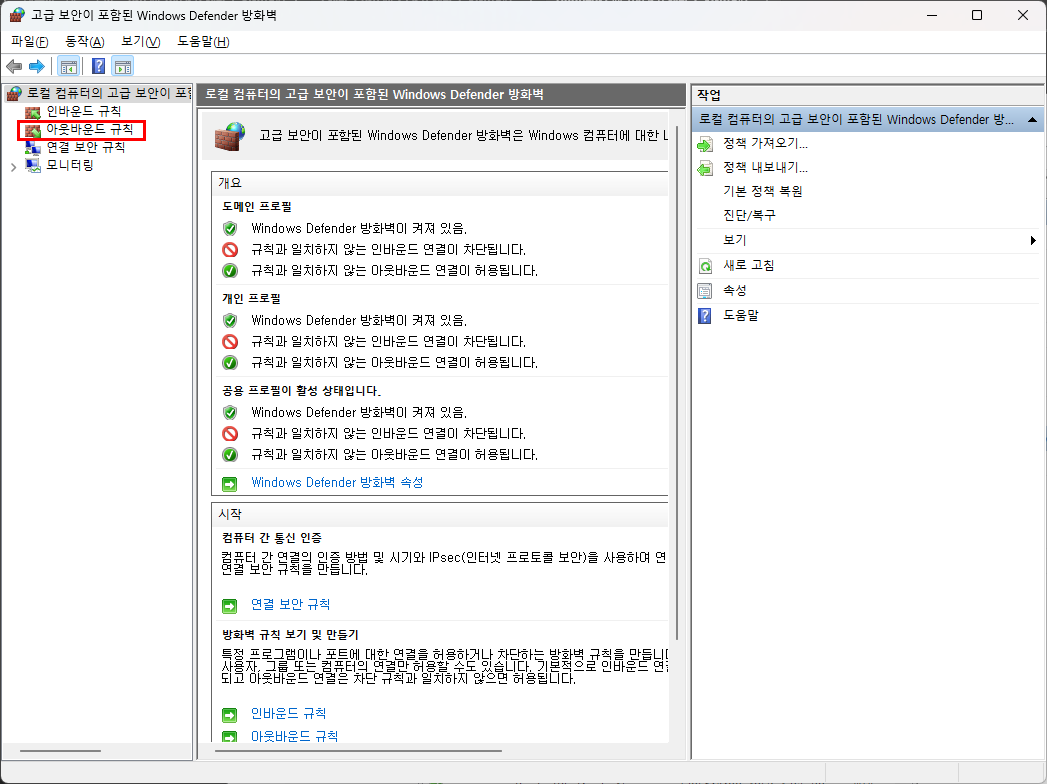
Task: Click the 도움말 help icon in actions pane
Action: click(704, 316)
